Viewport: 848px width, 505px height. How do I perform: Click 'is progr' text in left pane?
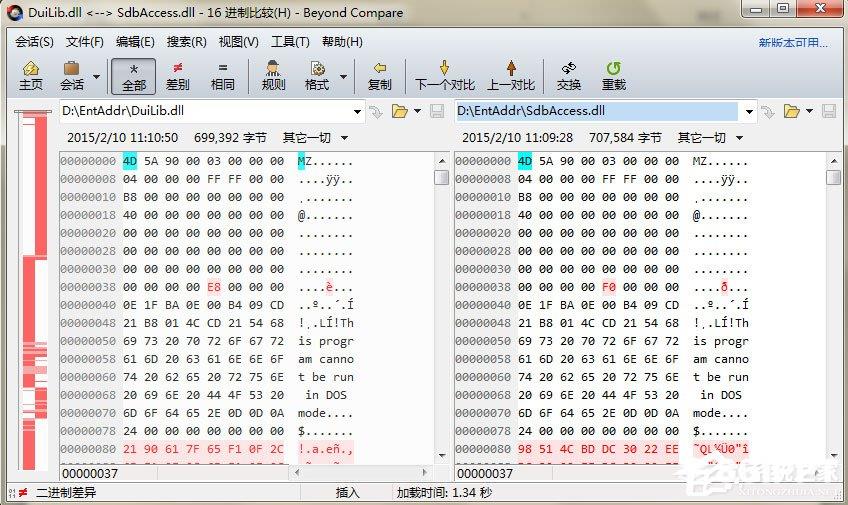click(x=326, y=341)
